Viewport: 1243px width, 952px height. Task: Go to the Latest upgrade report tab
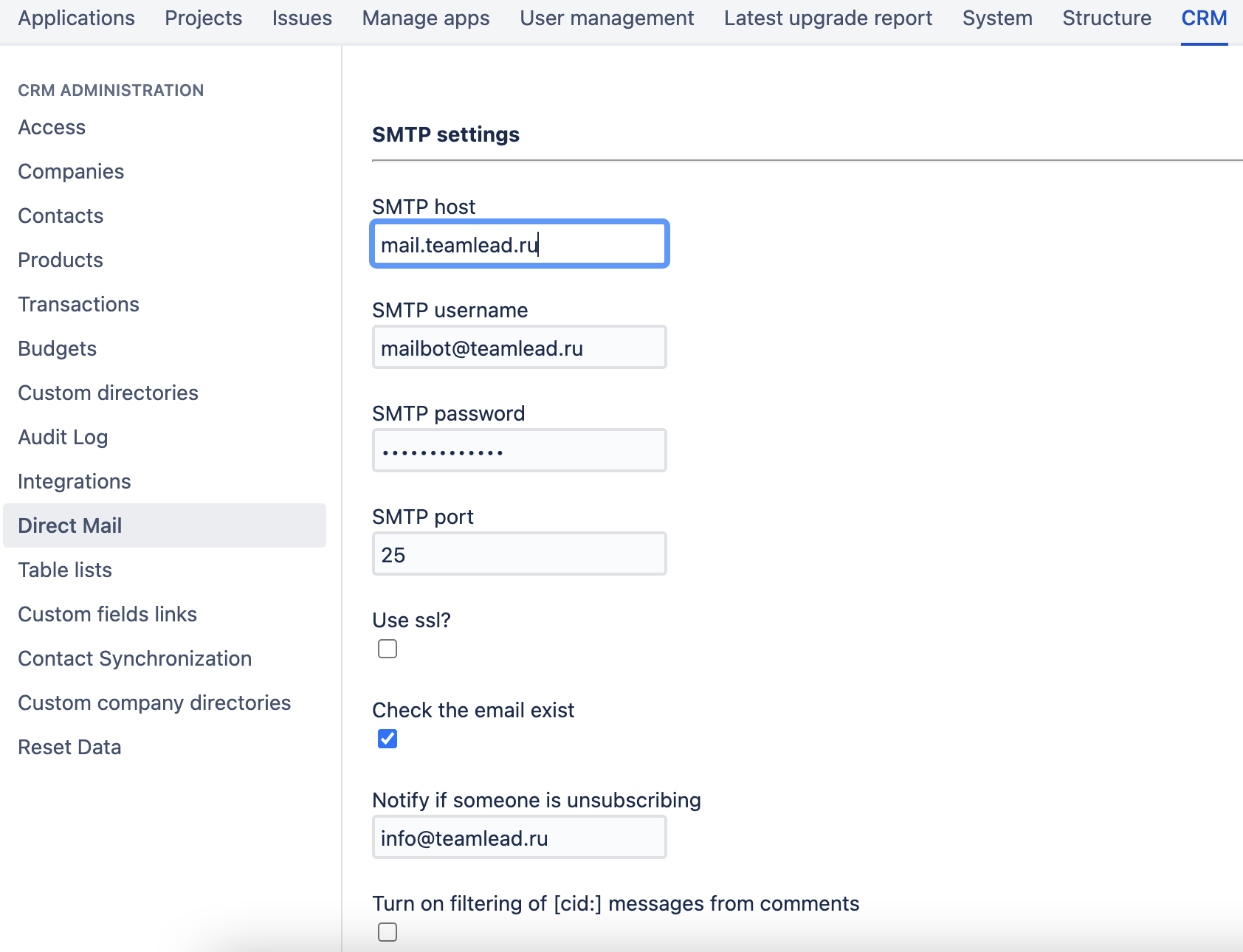click(x=827, y=18)
